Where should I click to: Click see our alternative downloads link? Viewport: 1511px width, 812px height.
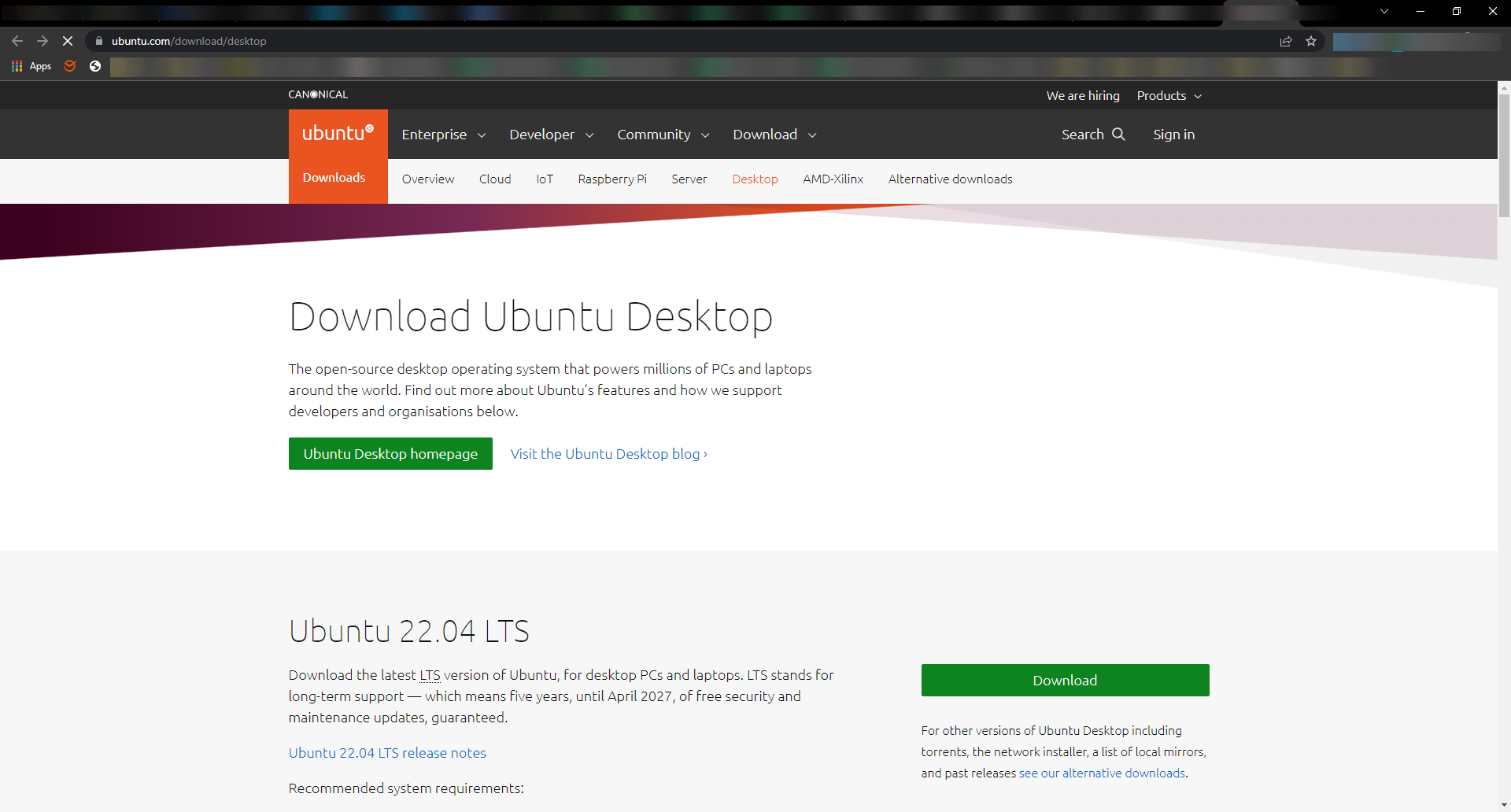coord(1102,773)
